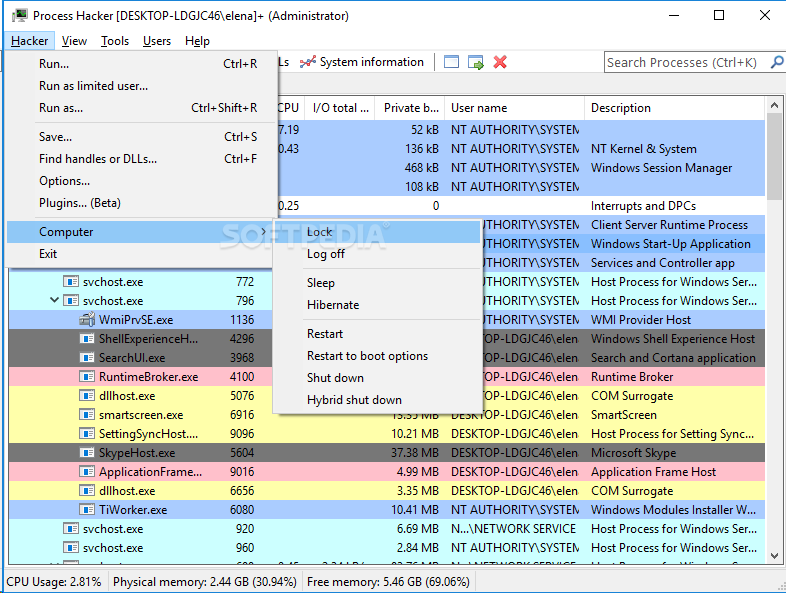Image resolution: width=786 pixels, height=593 pixels.
Task: Click the dllhost.exe 5076 process icon
Action: point(87,396)
